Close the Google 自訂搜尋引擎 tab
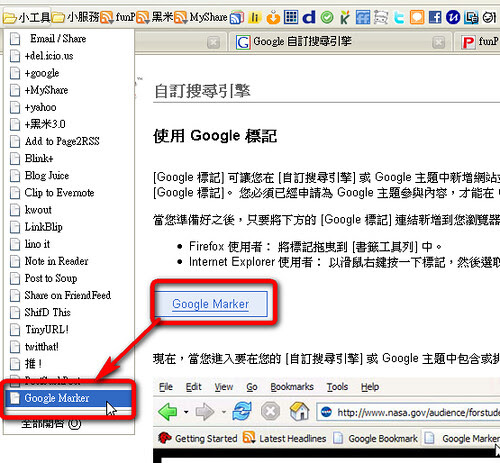The image size is (500, 463). [439, 42]
